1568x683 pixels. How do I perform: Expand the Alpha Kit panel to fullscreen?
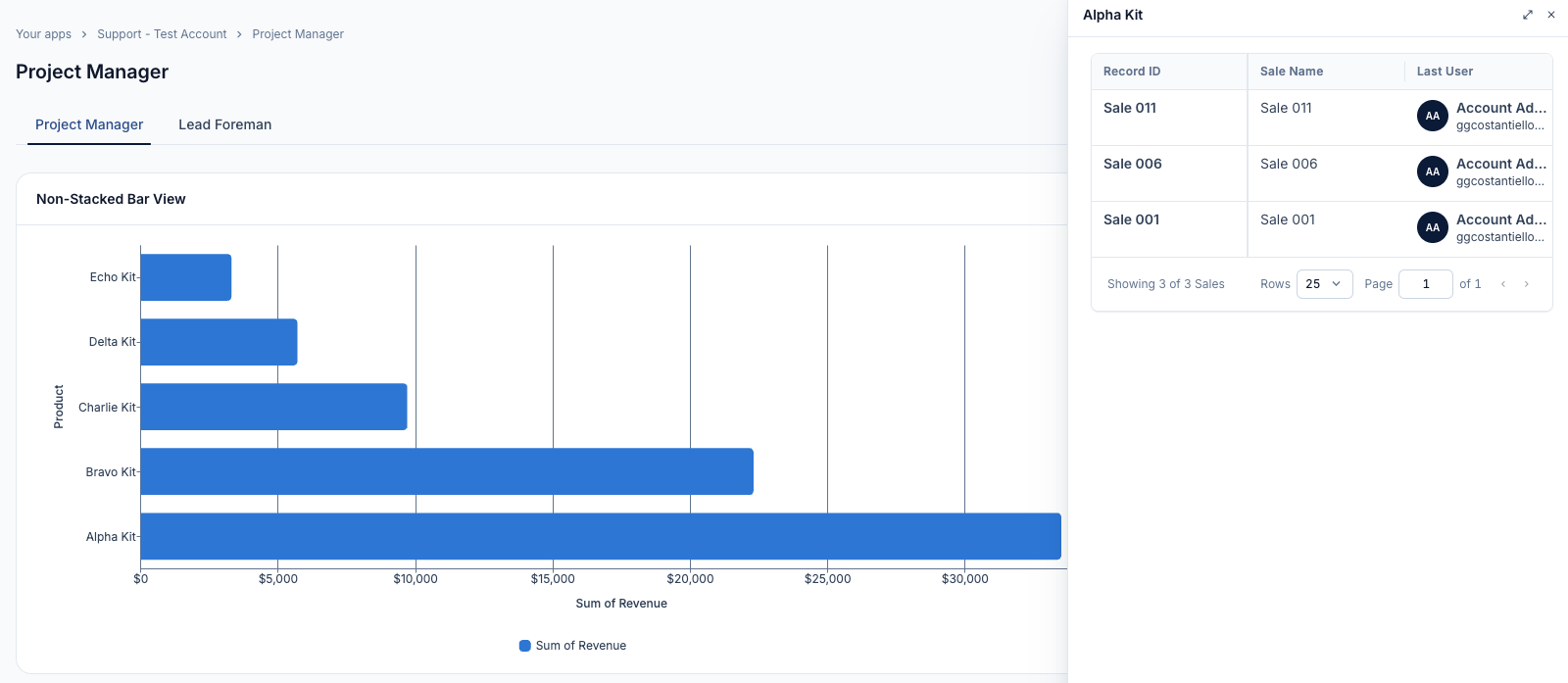coord(1527,15)
